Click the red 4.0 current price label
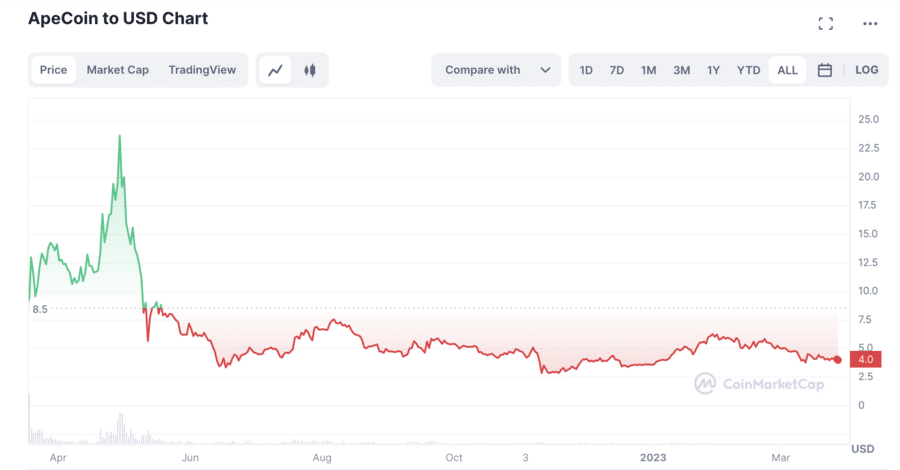Screen dimensions: 900x470 [866, 360]
